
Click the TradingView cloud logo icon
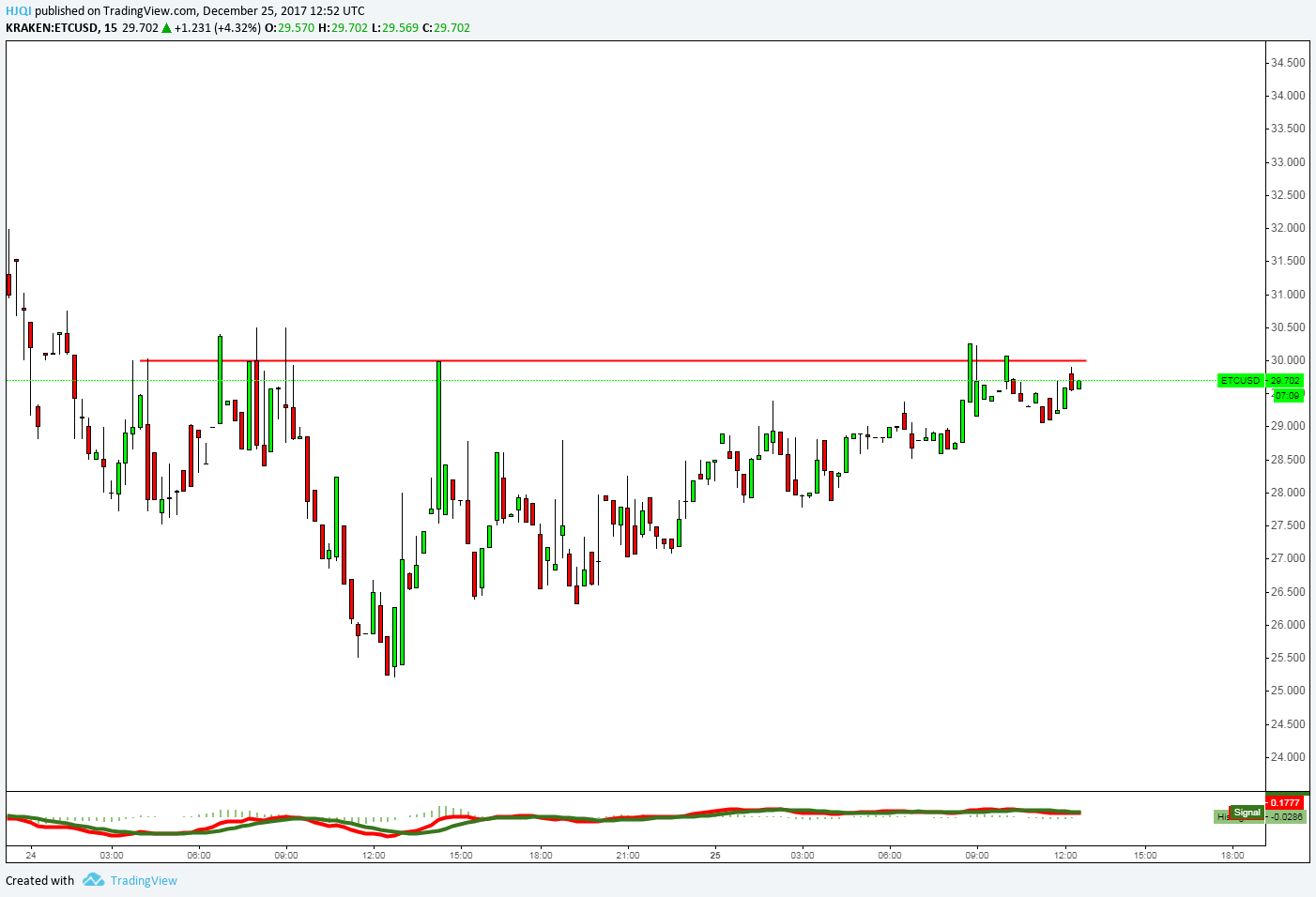click(x=93, y=879)
